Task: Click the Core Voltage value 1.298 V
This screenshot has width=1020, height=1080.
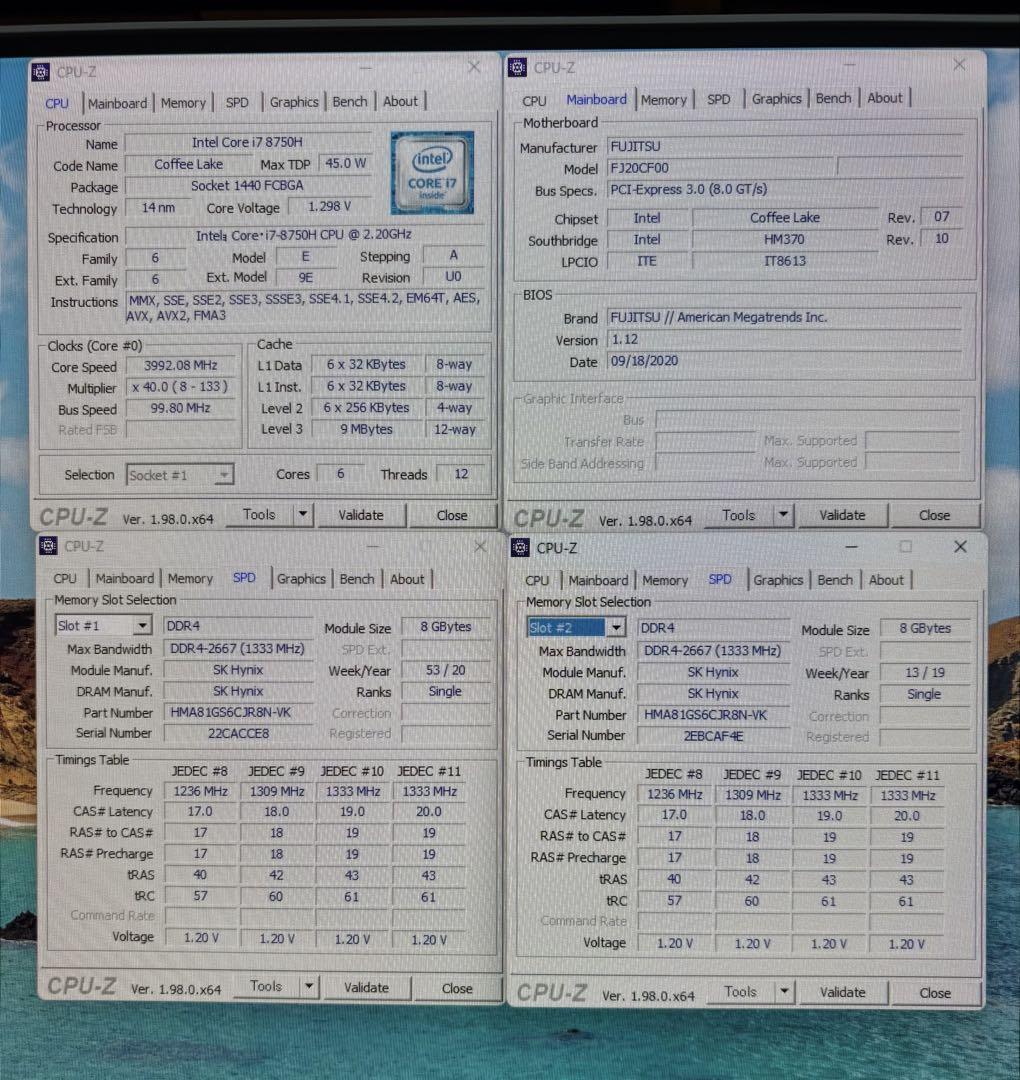Action: click(329, 207)
